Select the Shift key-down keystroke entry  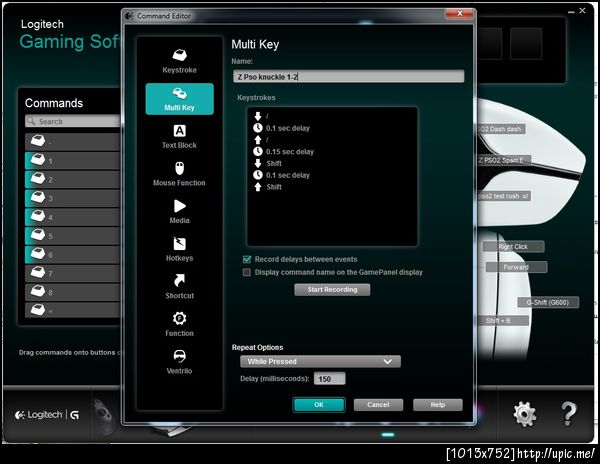267,163
